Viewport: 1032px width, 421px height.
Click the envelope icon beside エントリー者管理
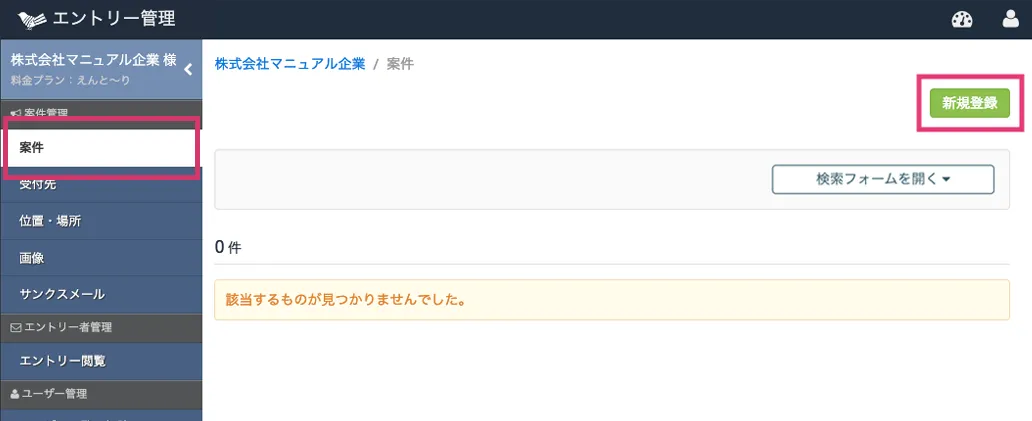(x=14, y=327)
